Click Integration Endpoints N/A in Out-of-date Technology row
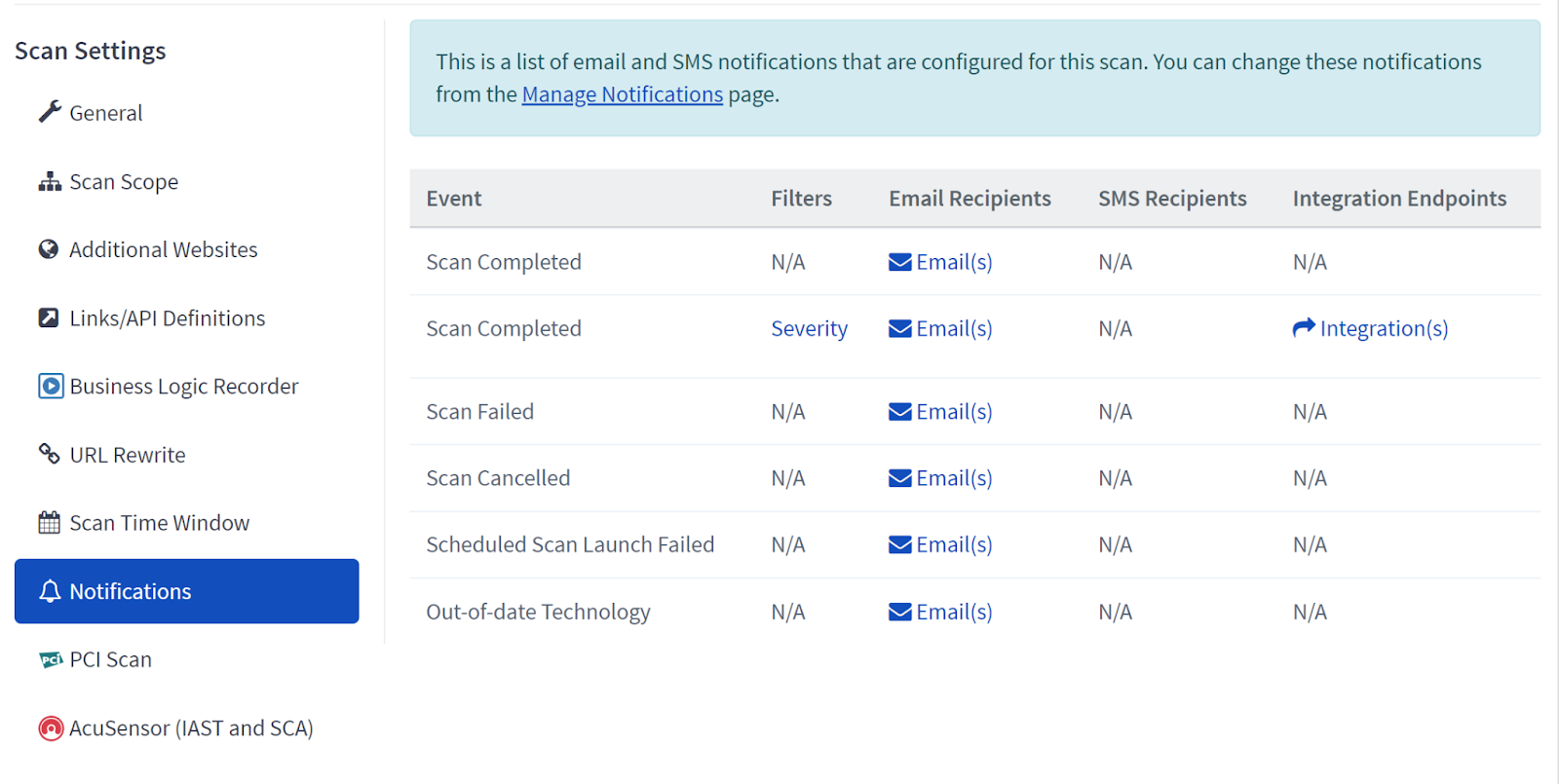Image resolution: width=1559 pixels, height=784 pixels. coord(1310,612)
